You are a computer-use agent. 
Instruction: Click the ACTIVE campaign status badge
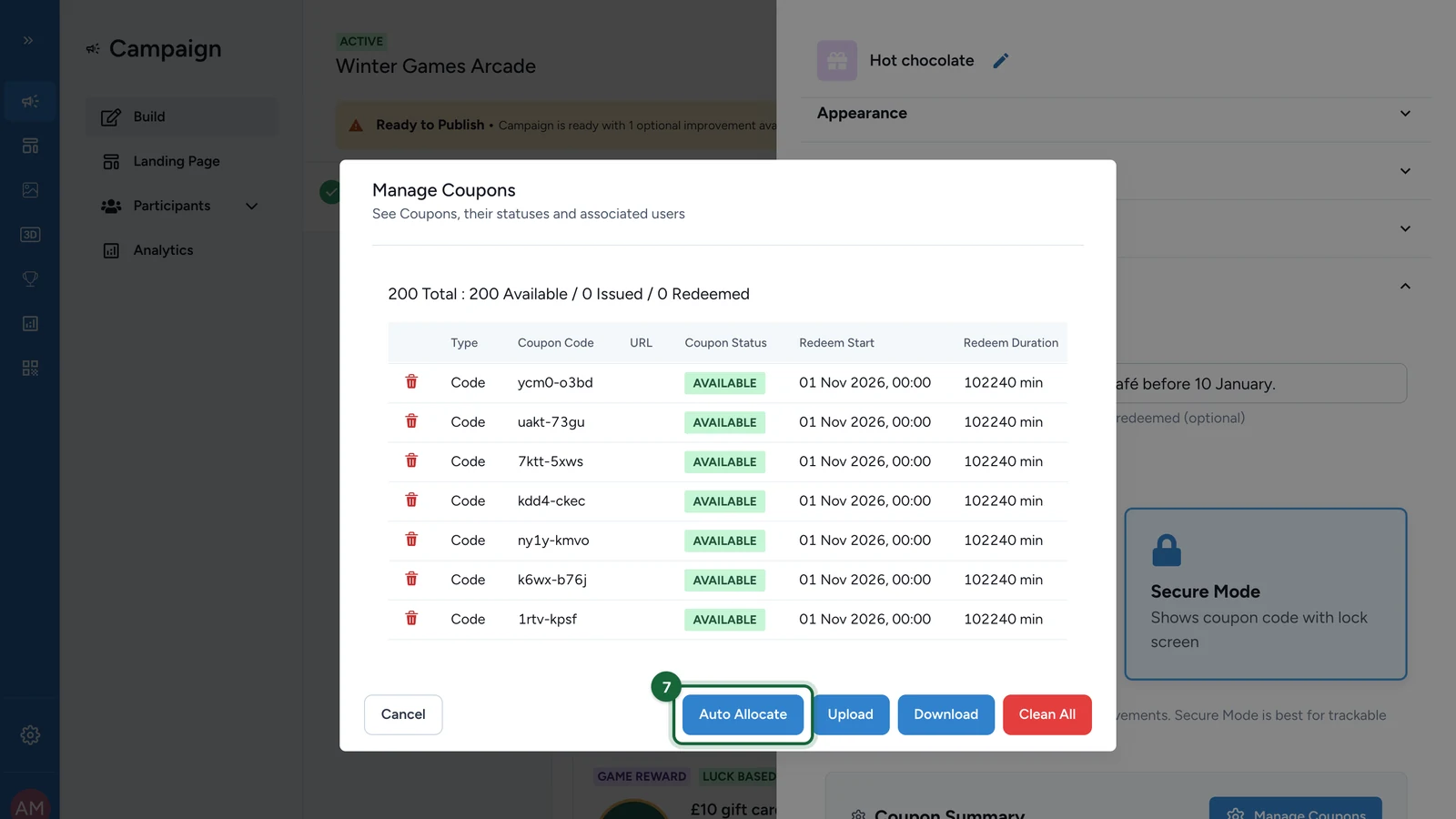click(361, 41)
